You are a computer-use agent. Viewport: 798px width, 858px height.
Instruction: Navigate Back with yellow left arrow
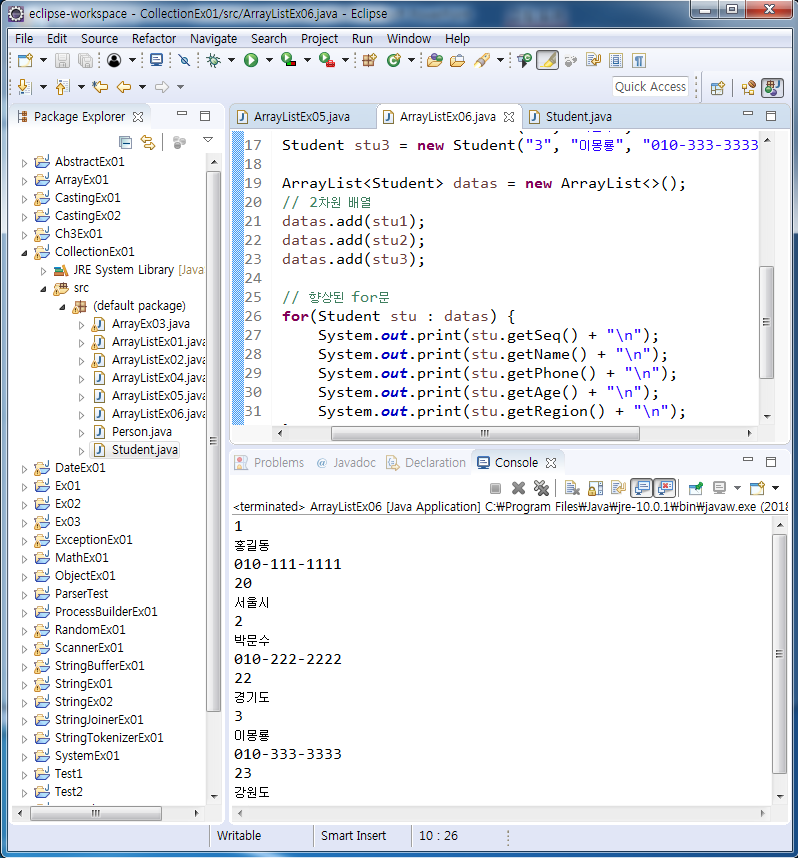point(124,86)
